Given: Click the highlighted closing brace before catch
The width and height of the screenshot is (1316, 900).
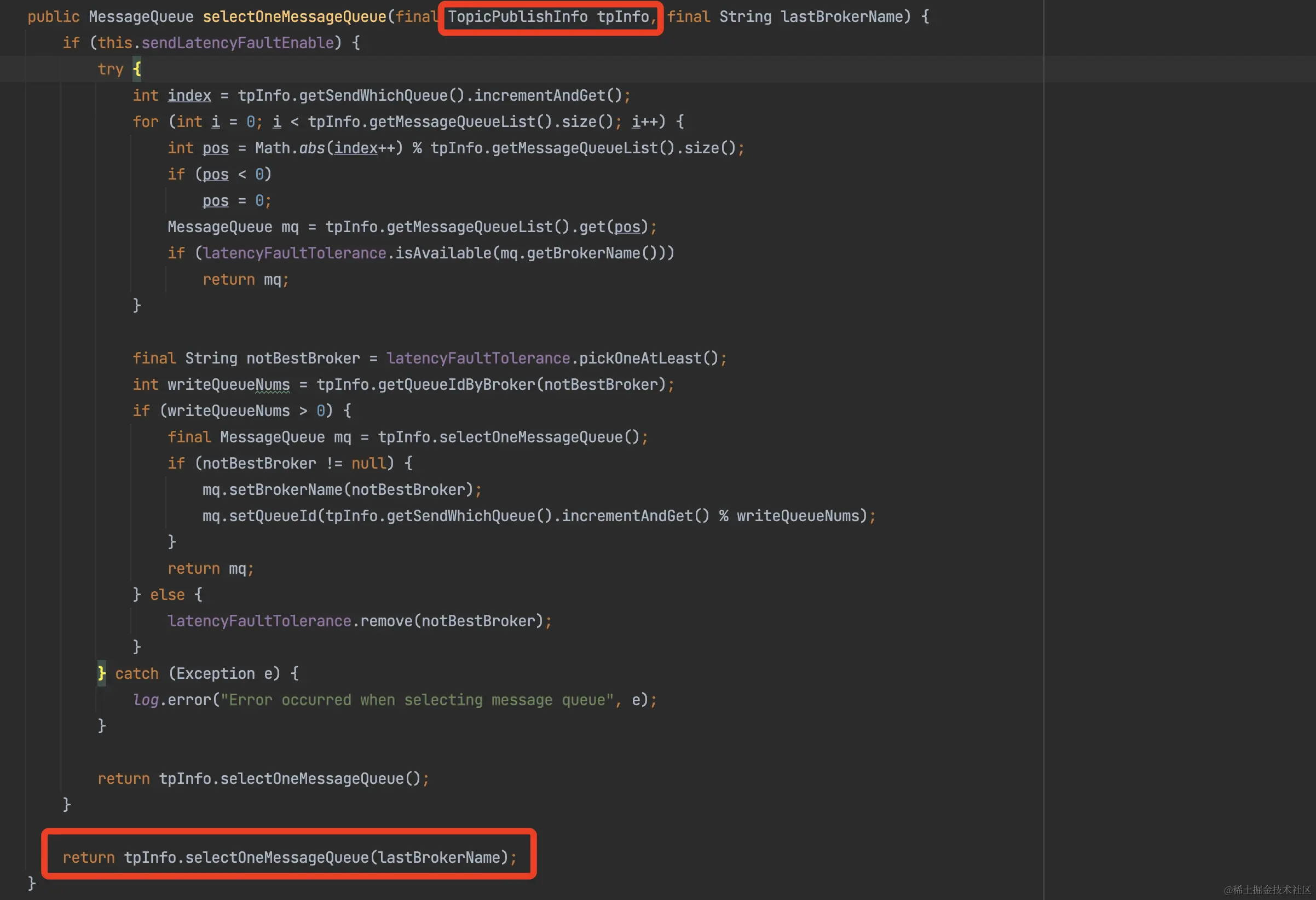Looking at the screenshot, I should [101, 673].
